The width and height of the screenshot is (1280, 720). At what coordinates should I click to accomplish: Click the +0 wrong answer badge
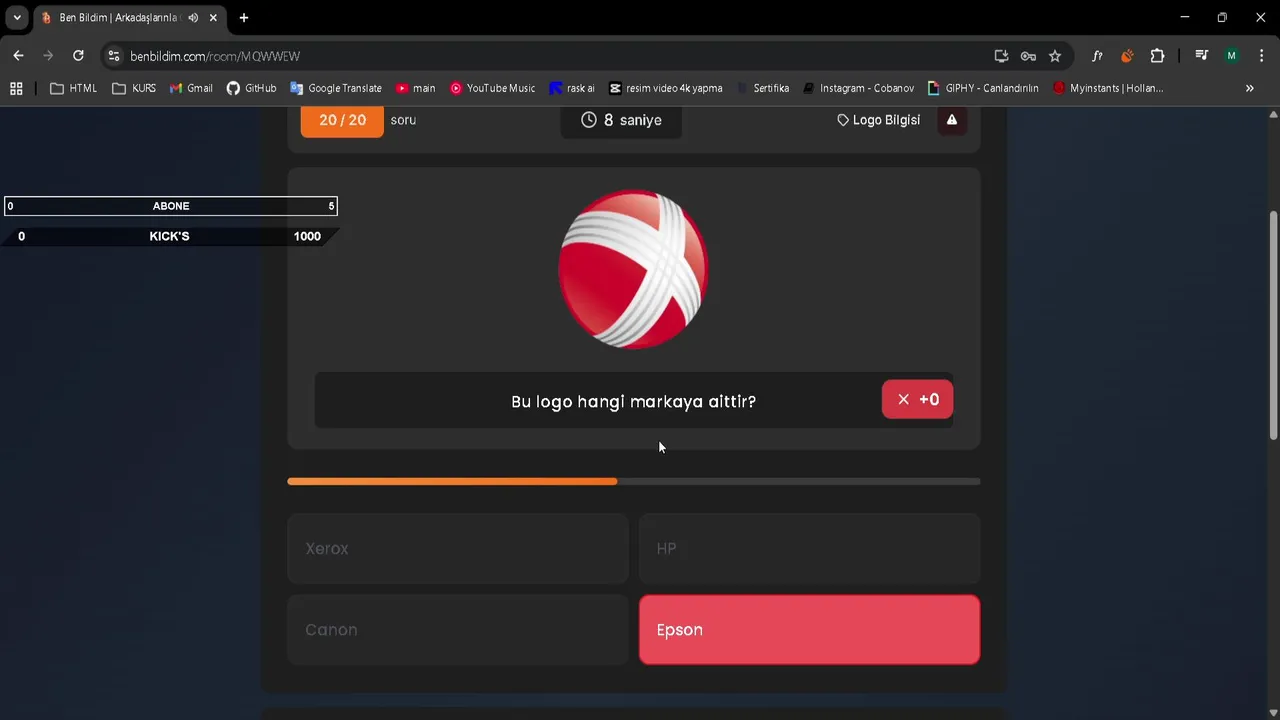(917, 399)
